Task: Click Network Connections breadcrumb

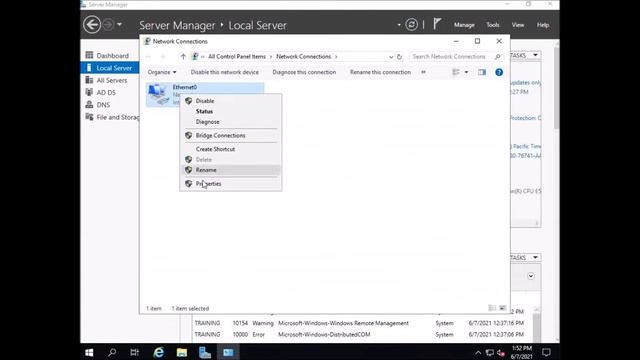Action: [x=303, y=56]
